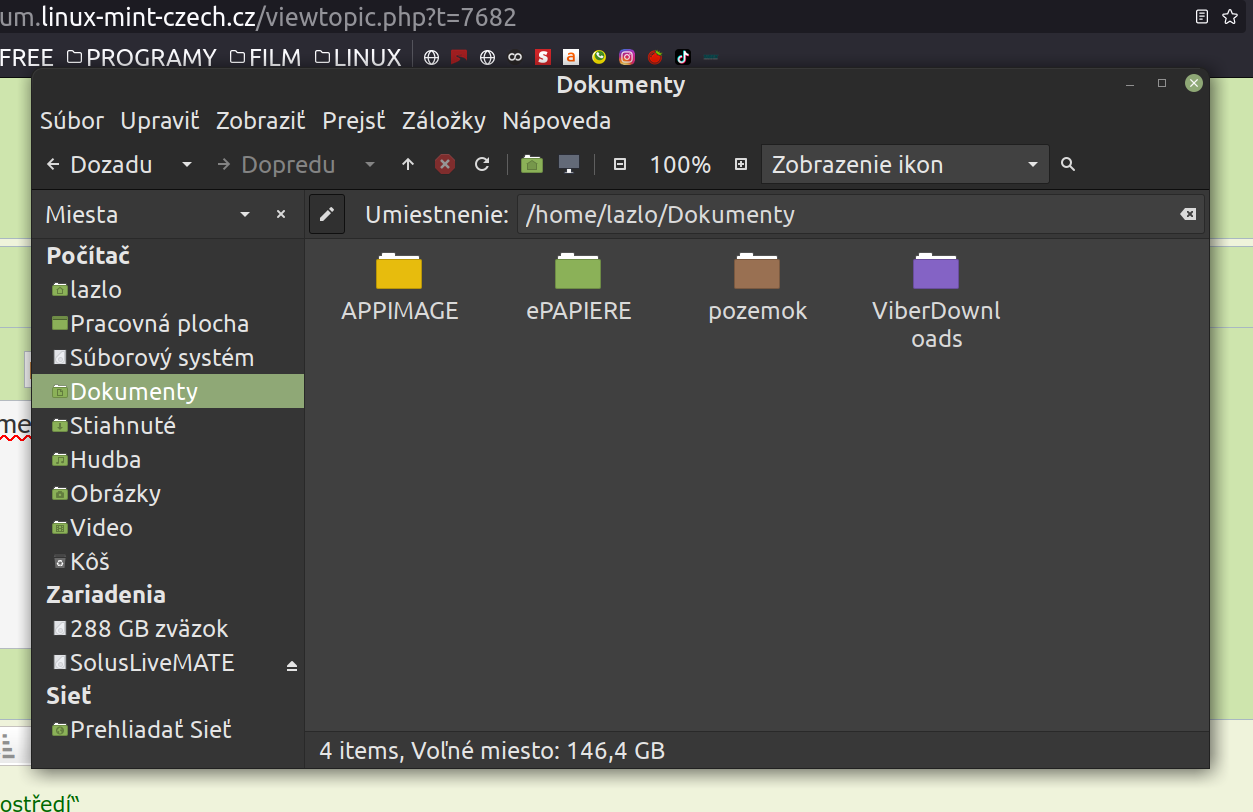Image resolution: width=1253 pixels, height=812 pixels.
Task: Zoom out with the minus icon
Action: click(620, 165)
